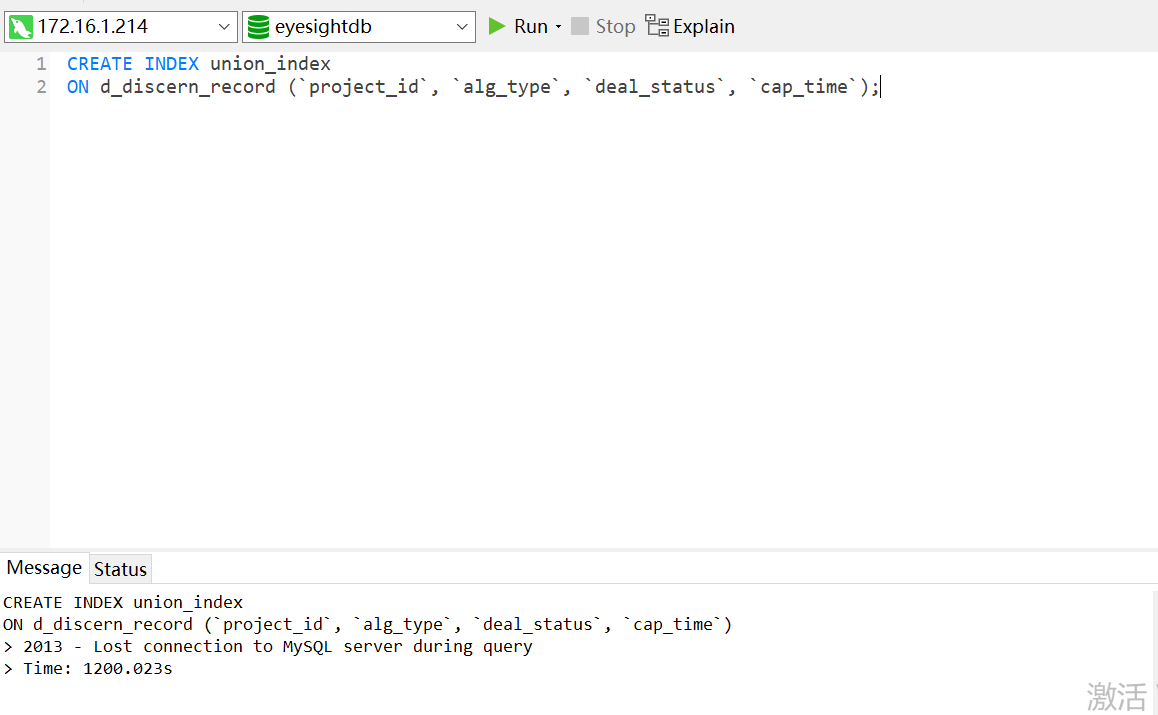Click d_discern_record in editor line 2
The image size is (1158, 715).
[188, 87]
